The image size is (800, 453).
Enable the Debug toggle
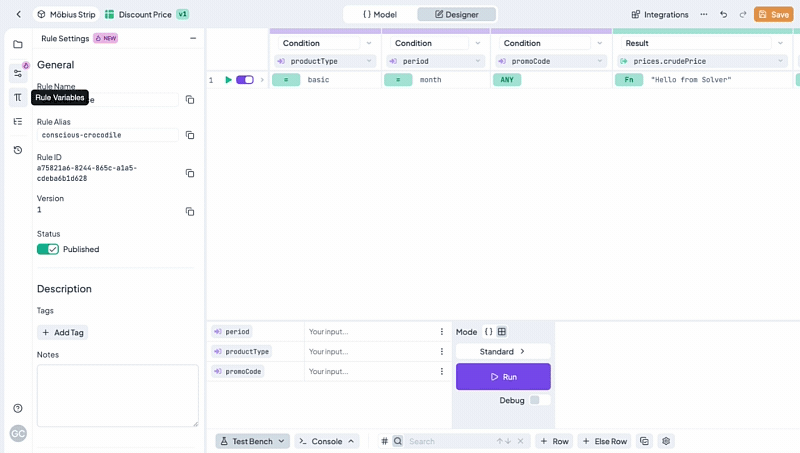[539, 400]
